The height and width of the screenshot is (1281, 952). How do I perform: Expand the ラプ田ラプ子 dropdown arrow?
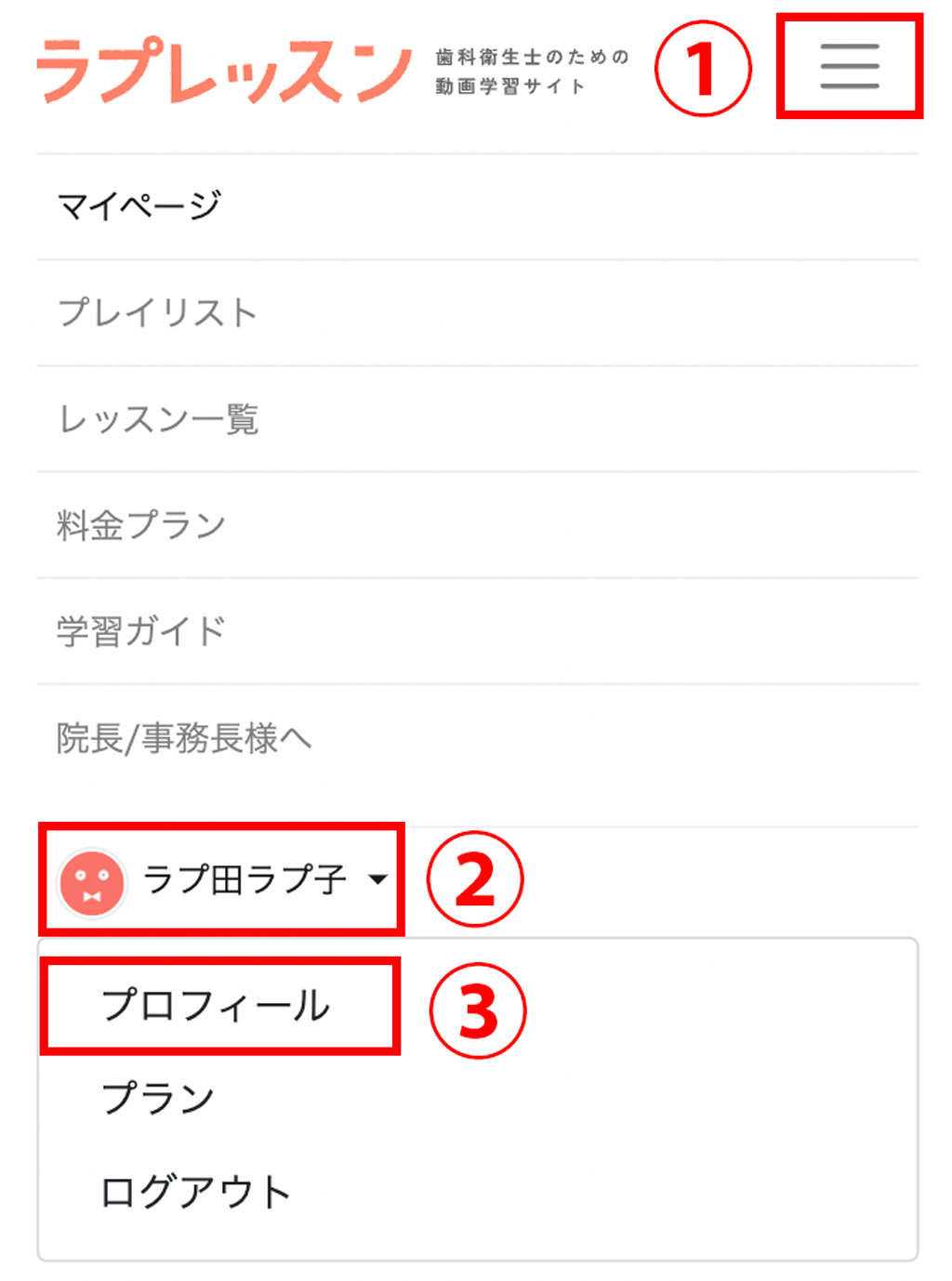[377, 879]
